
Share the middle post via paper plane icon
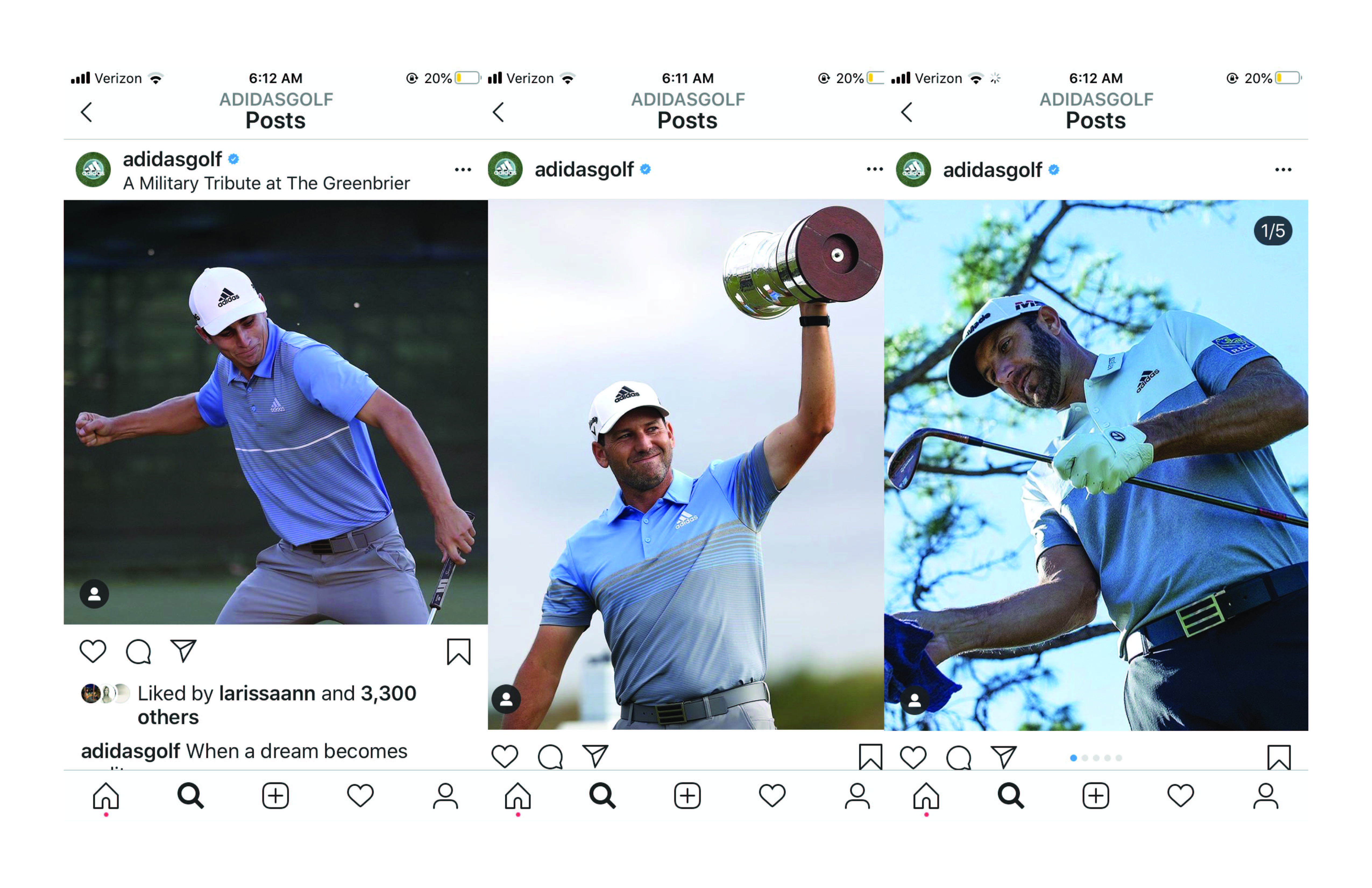(x=595, y=756)
